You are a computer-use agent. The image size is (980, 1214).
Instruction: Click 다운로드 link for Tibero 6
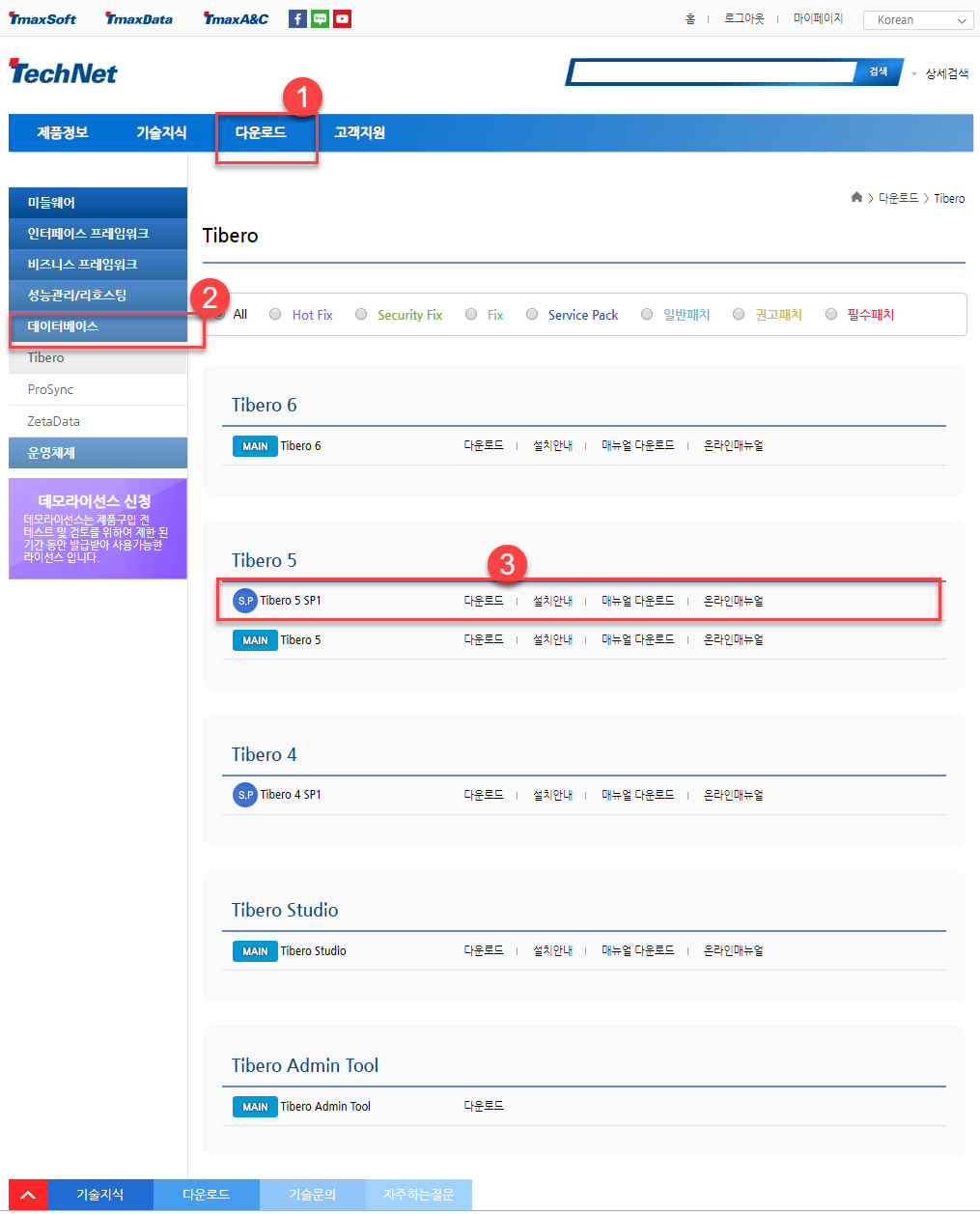[484, 445]
